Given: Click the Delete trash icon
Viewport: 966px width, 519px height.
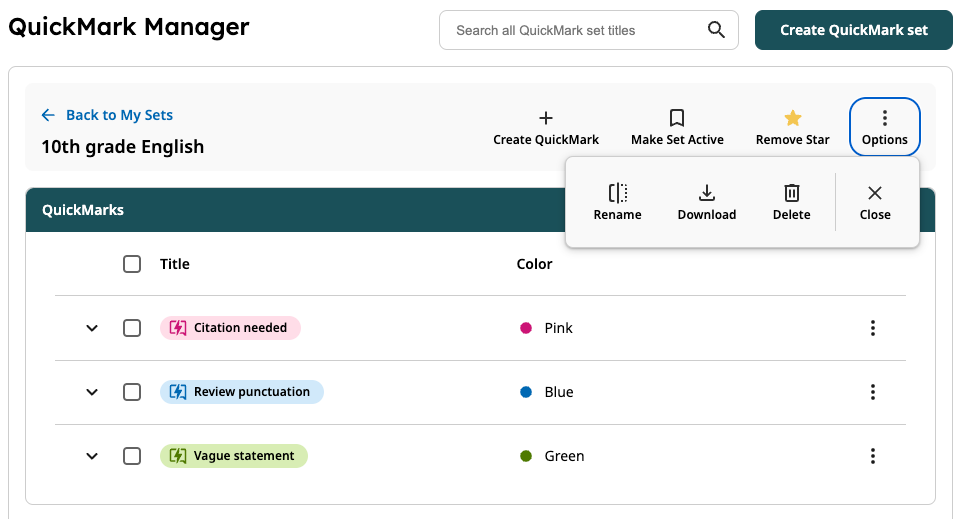Looking at the screenshot, I should pyautogui.click(x=792, y=193).
